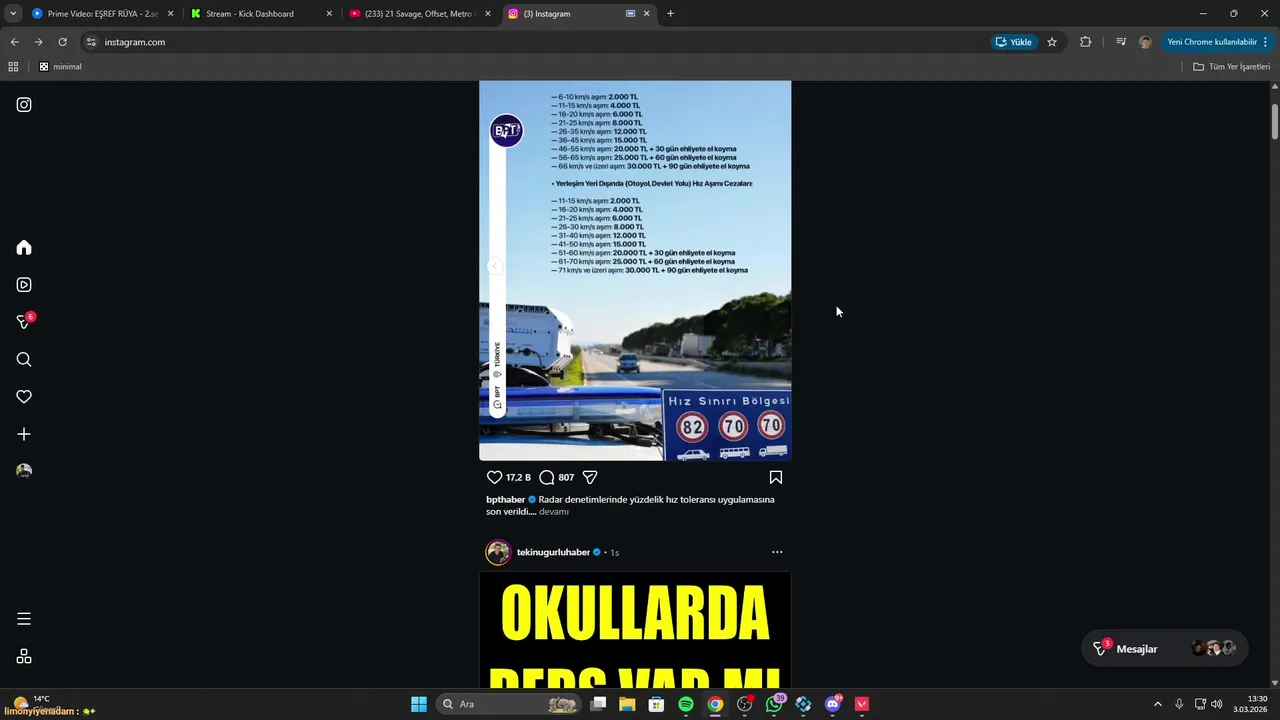Click the taskbar 'Ara' search box
This screenshot has width=1280, height=720.
click(510, 704)
